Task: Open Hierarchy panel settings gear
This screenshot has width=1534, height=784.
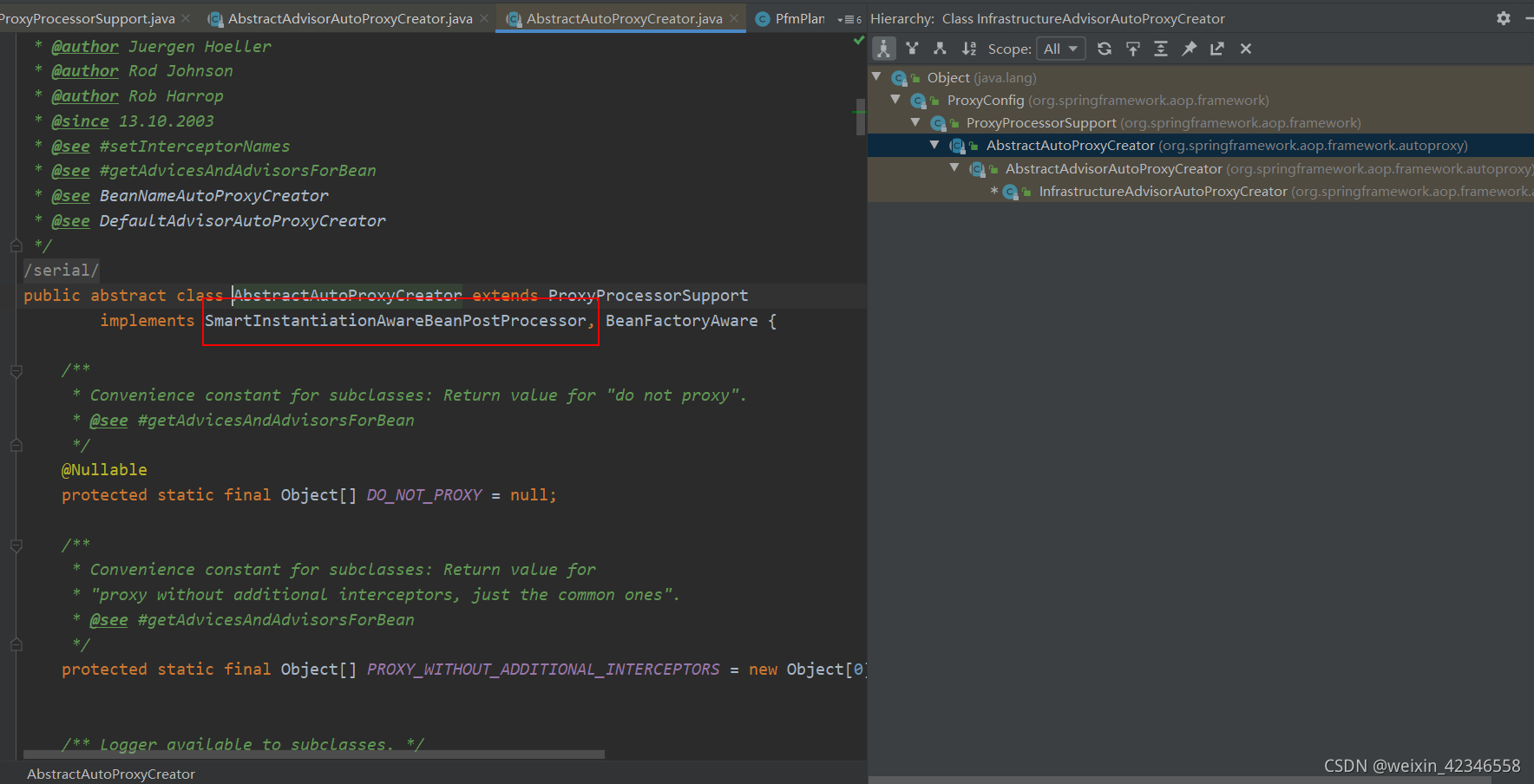Action: point(1504,18)
